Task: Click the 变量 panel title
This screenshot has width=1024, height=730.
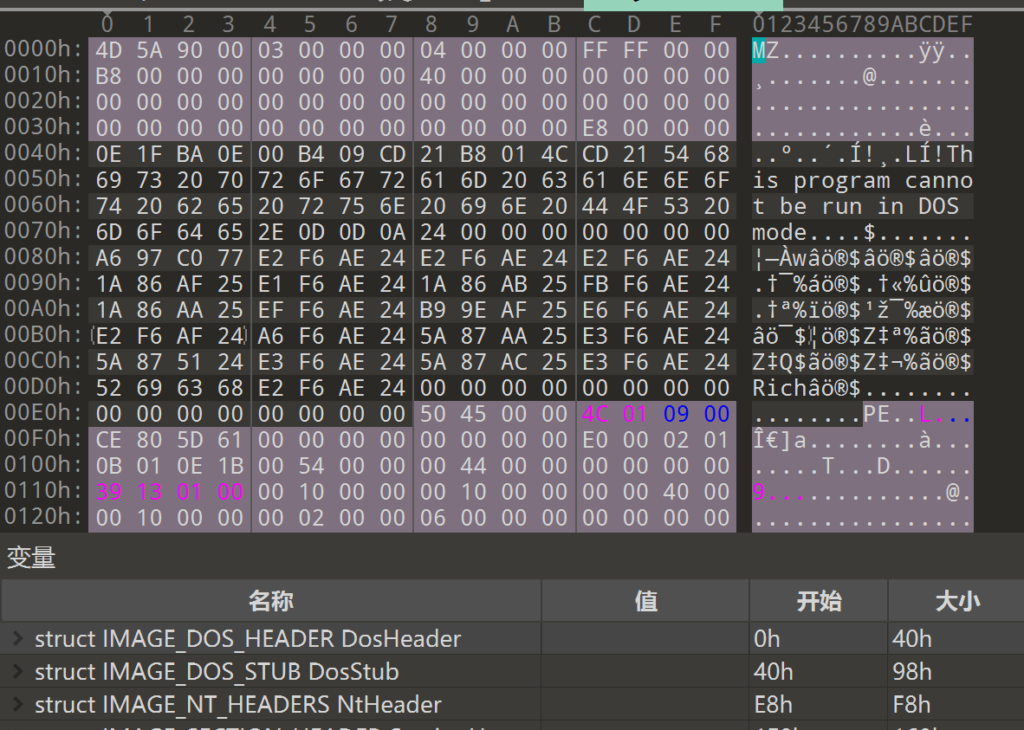Action: point(31,558)
